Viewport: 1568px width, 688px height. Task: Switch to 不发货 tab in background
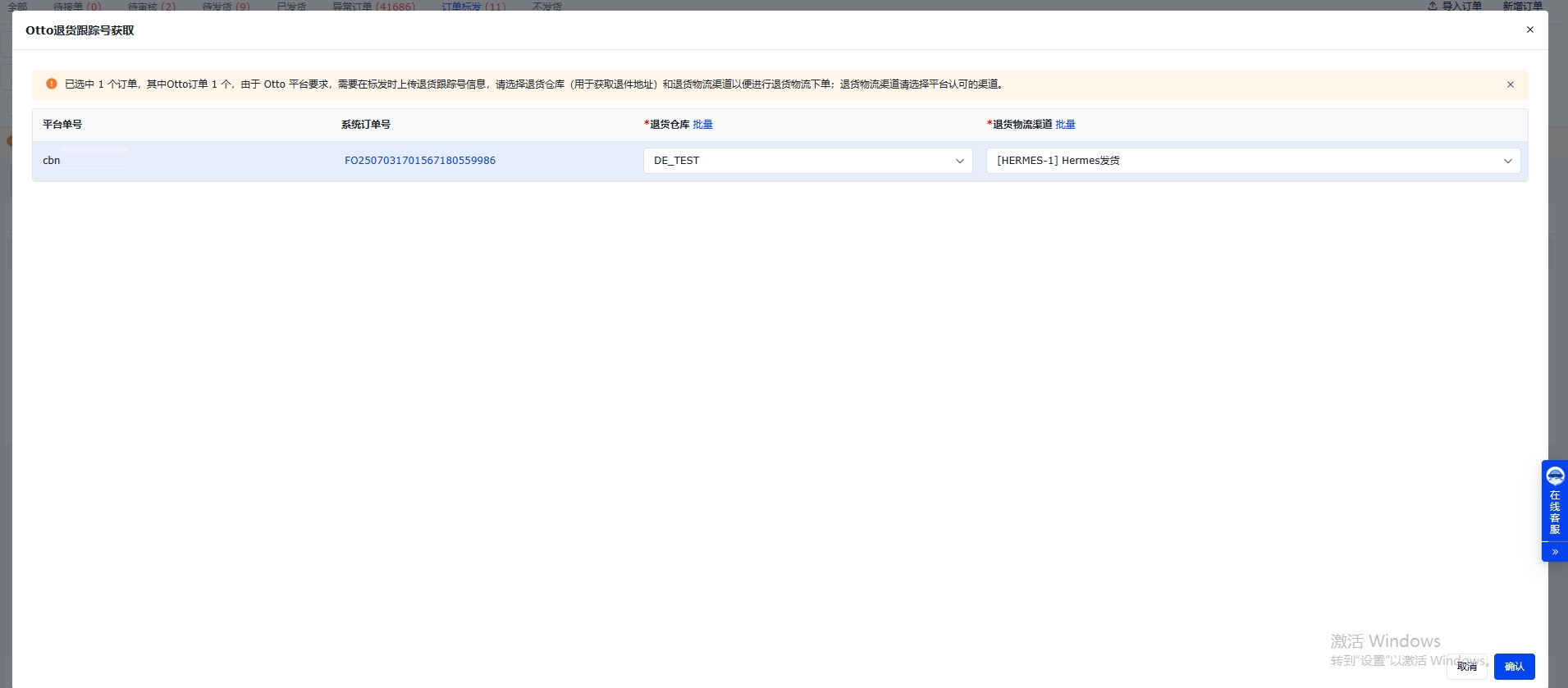(x=547, y=6)
